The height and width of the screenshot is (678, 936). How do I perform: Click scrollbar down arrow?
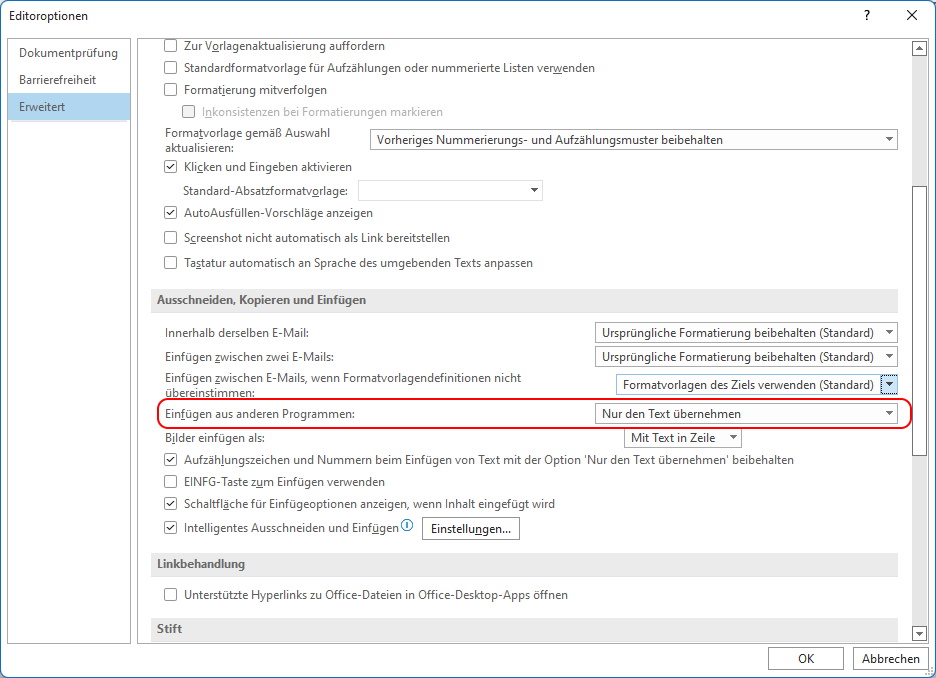coord(919,633)
